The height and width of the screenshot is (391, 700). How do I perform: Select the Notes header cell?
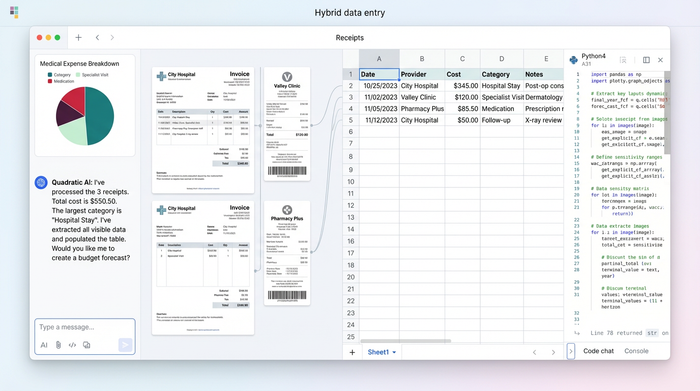[544, 74]
